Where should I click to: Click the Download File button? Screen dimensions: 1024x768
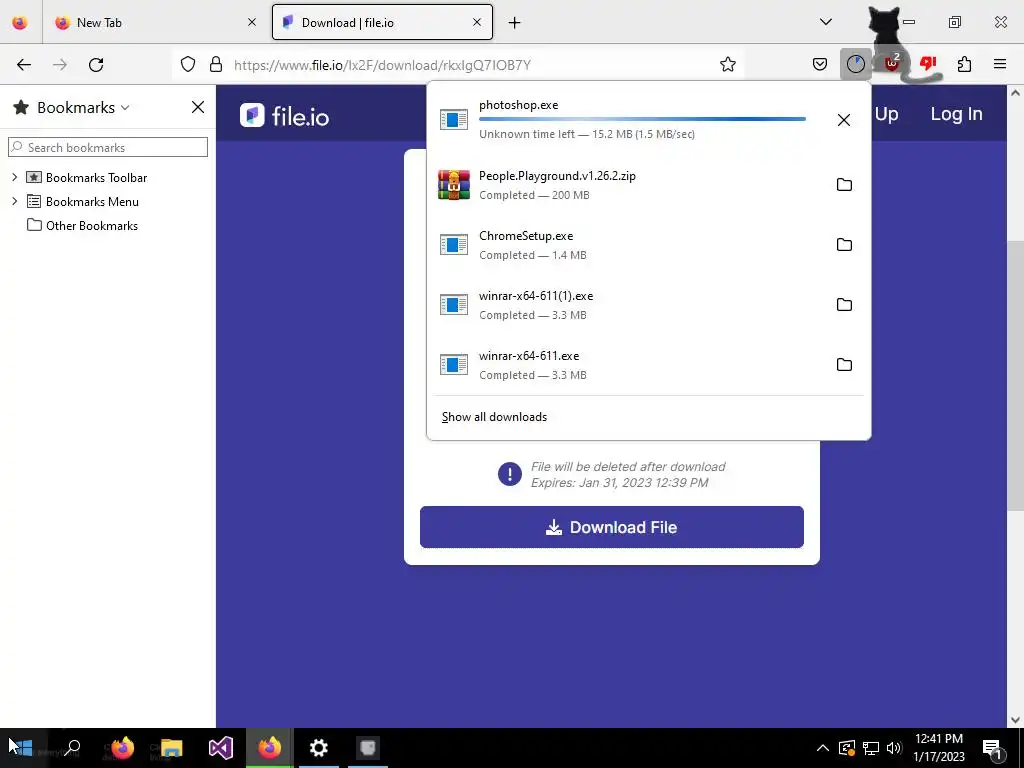pos(611,527)
